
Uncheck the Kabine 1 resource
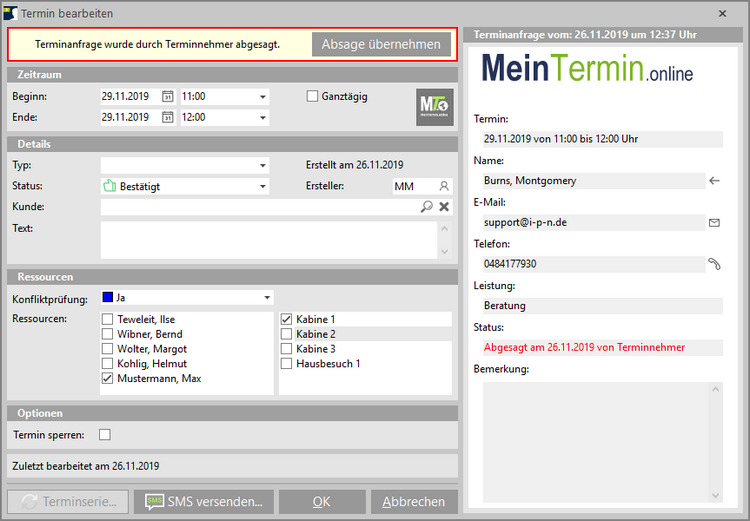[x=286, y=320]
